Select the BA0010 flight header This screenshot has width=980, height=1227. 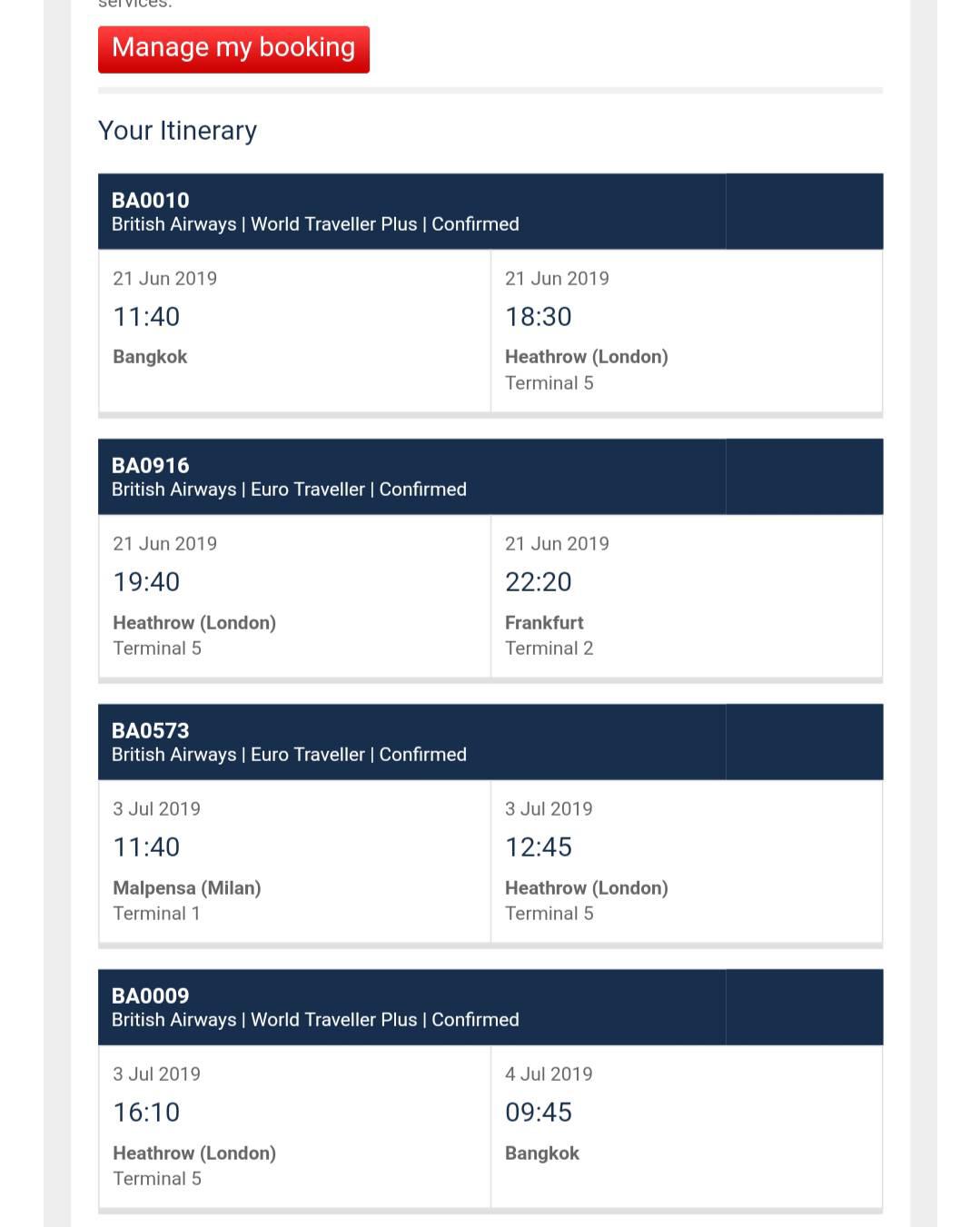490,212
